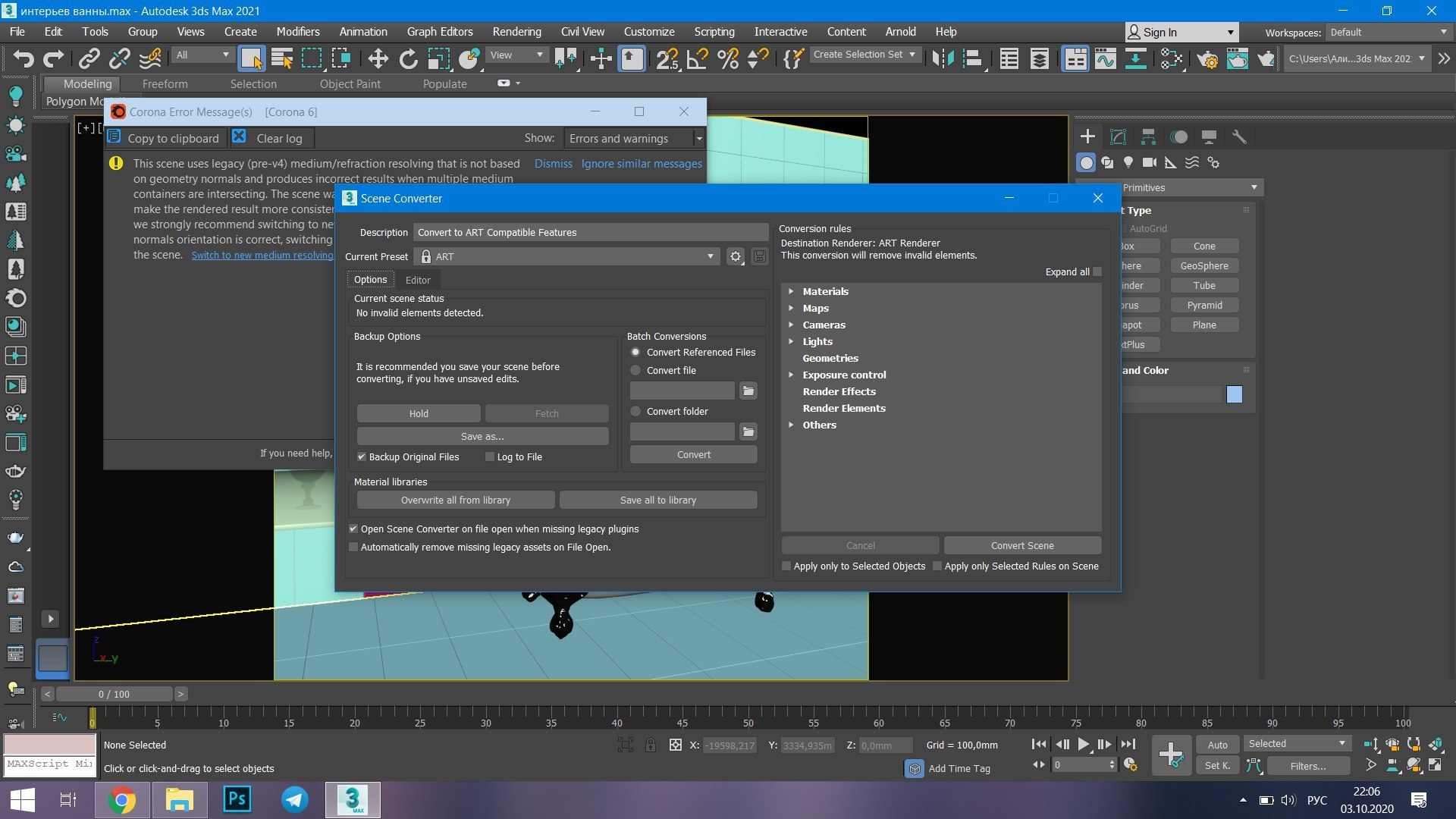Switch to Freeform ribbon tab
This screenshot has height=819, width=1456.
point(165,83)
